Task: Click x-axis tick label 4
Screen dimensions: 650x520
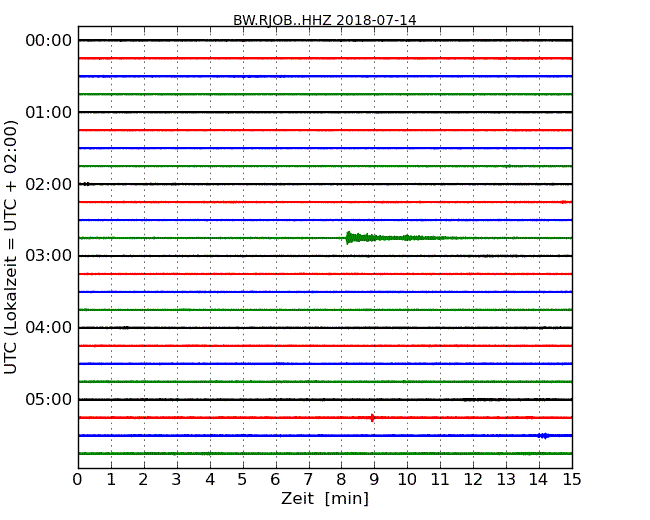Action: 210,480
